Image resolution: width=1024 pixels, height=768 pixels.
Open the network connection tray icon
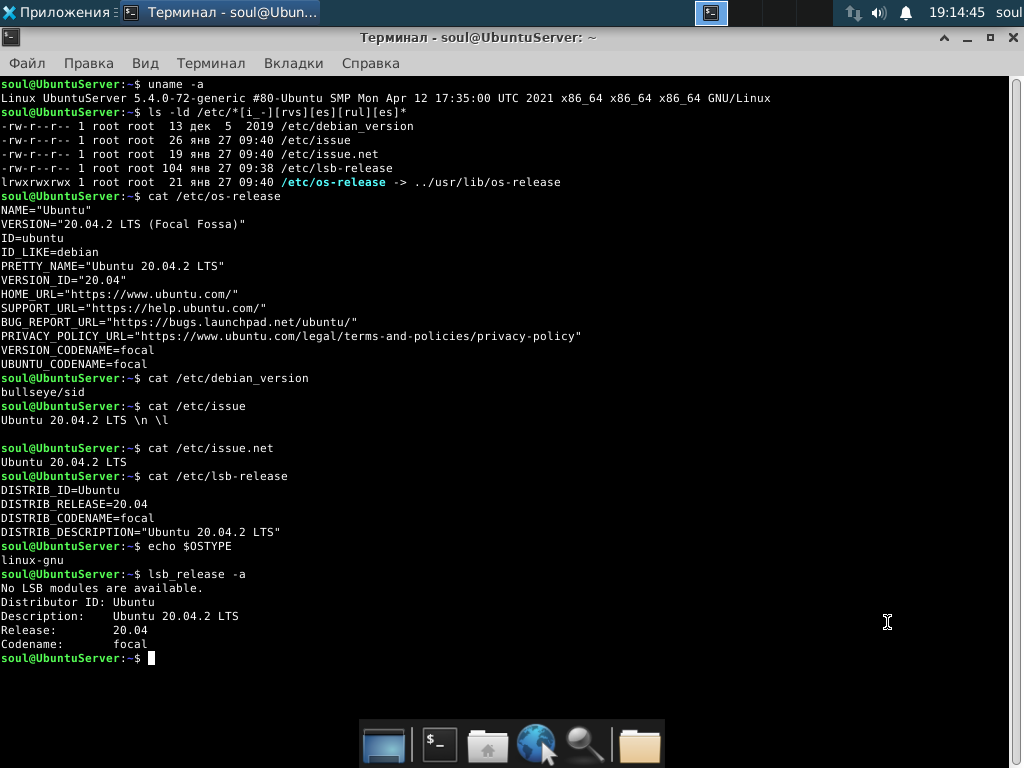click(854, 13)
